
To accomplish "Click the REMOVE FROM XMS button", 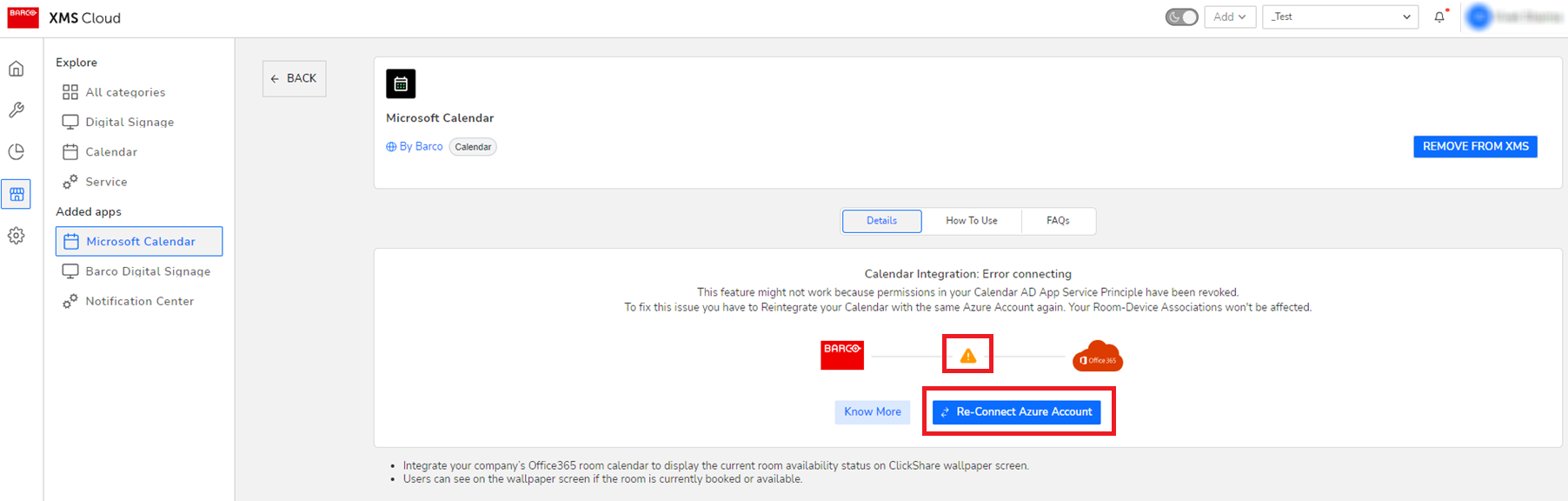I will click(1475, 146).
